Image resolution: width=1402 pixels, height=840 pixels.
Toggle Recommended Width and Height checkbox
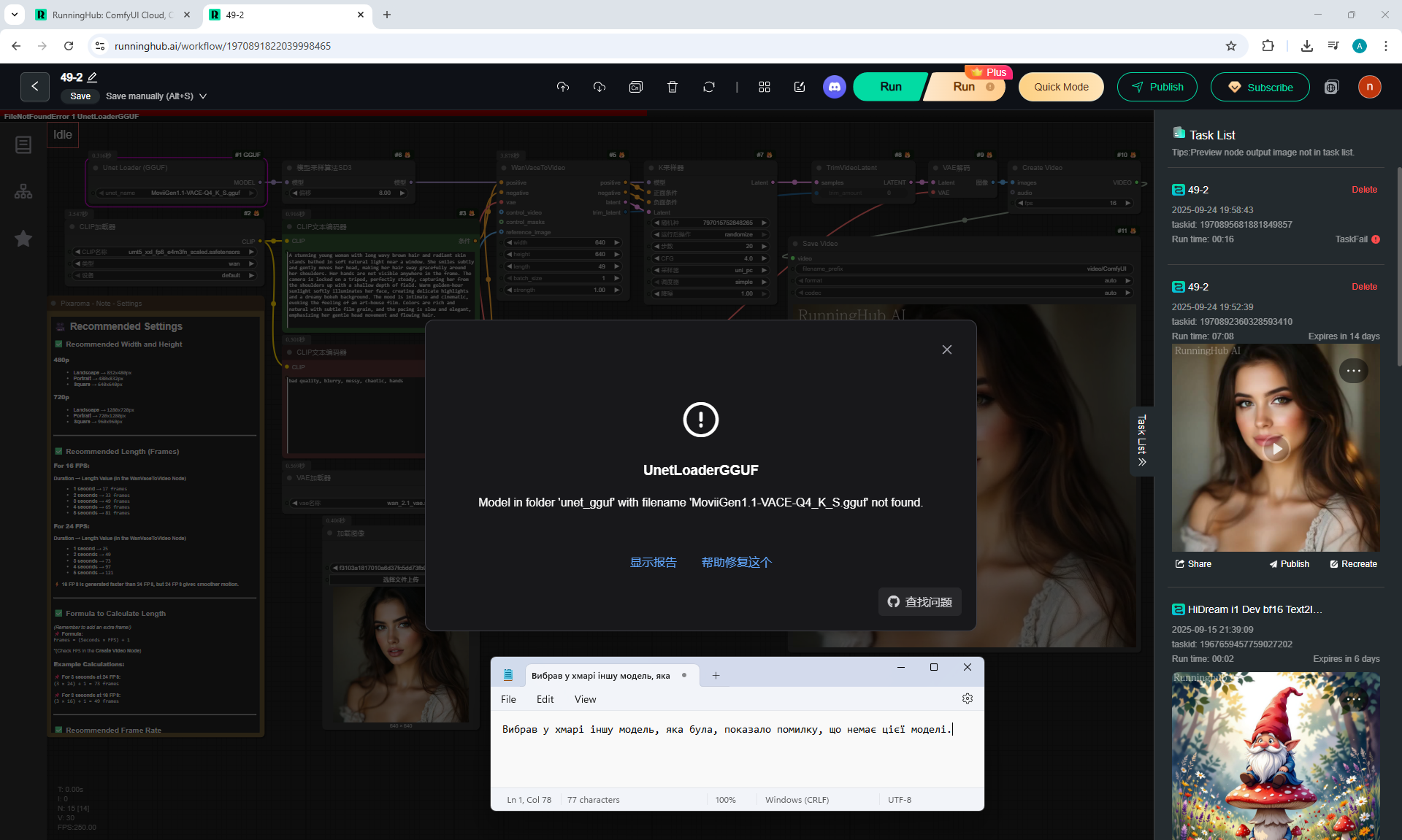pos(58,344)
